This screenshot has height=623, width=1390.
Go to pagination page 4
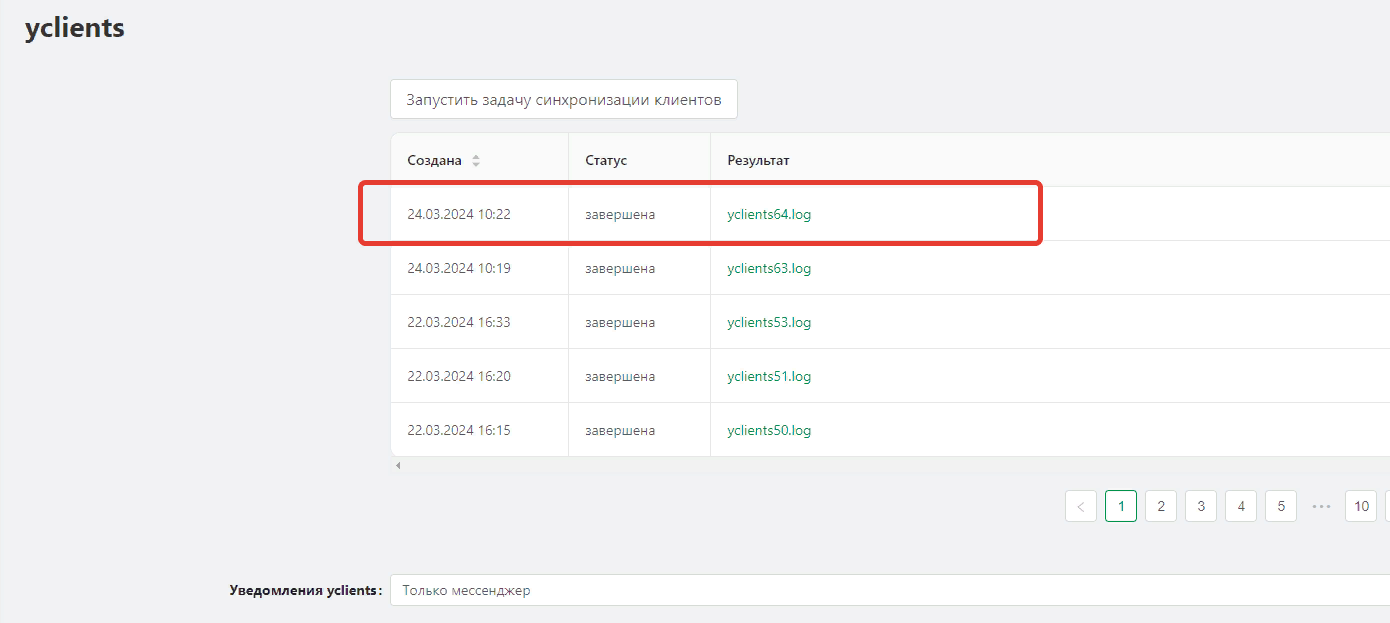point(1241,506)
